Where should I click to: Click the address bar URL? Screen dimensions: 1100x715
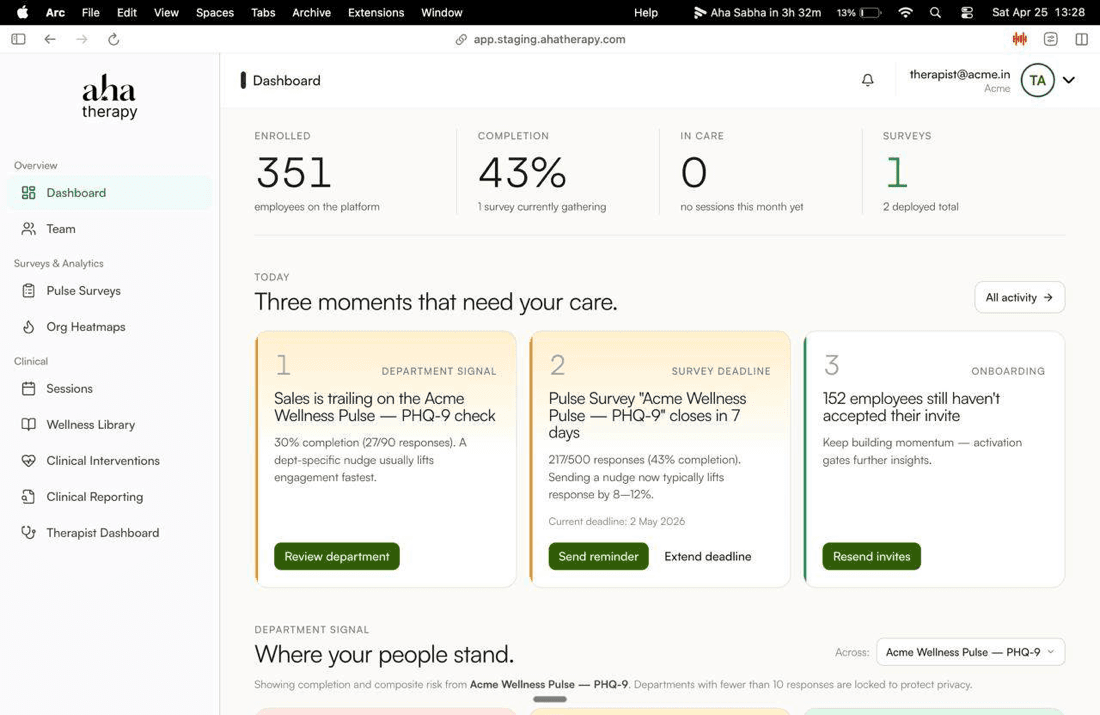point(549,39)
